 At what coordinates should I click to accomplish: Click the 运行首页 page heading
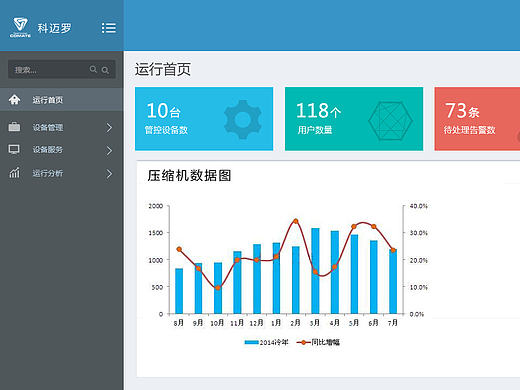click(163, 70)
